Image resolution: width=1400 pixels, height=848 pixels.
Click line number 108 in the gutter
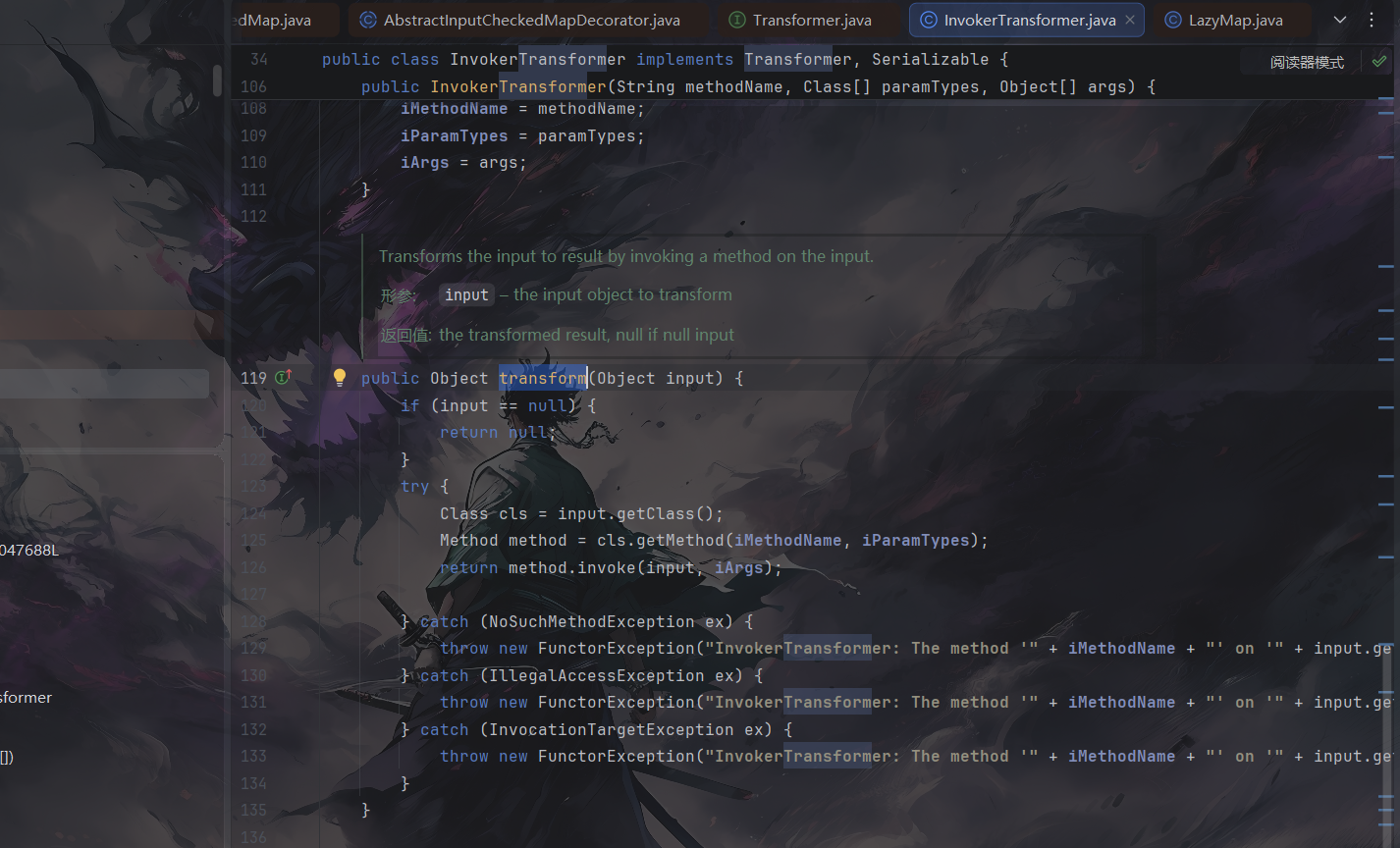[x=253, y=108]
